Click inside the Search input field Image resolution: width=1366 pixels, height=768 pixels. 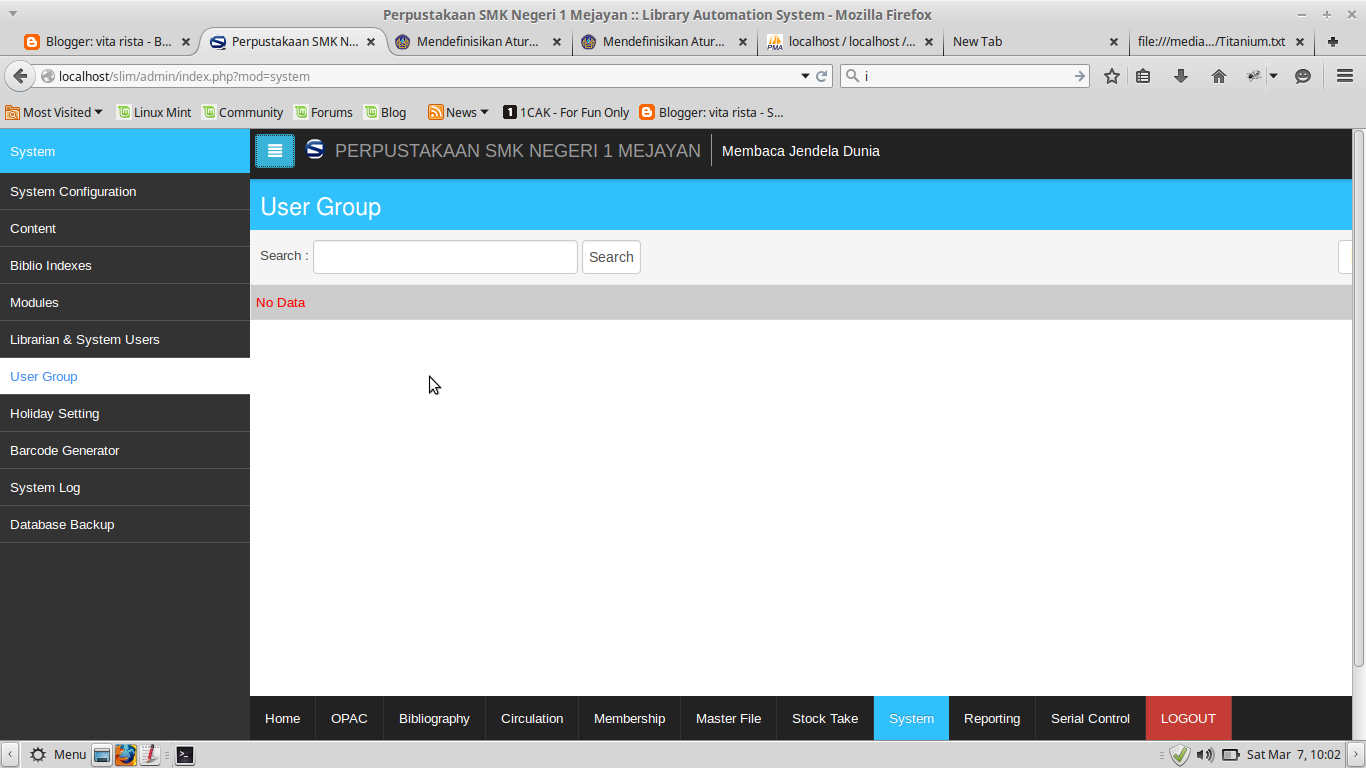444,257
